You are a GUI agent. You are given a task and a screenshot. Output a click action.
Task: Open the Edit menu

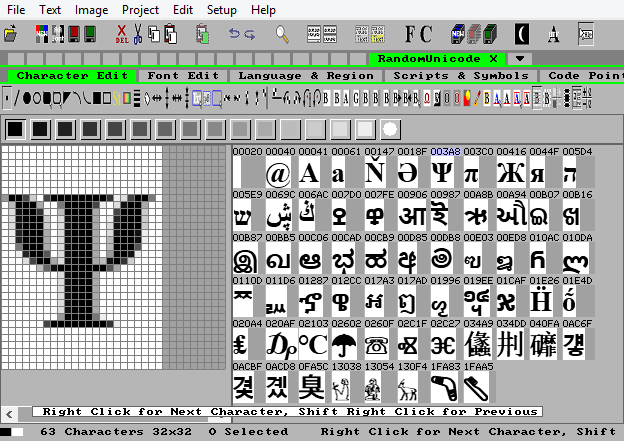tap(183, 10)
